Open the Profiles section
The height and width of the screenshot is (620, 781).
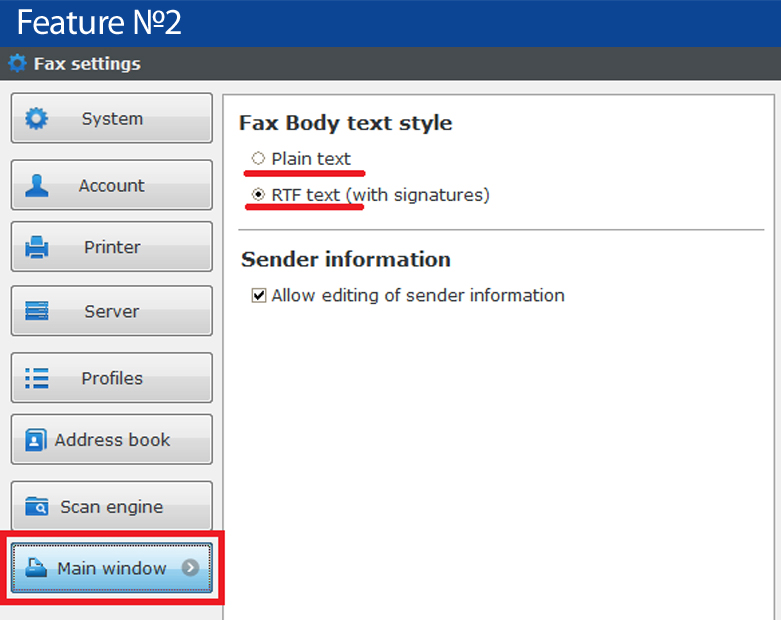pyautogui.click(x=112, y=378)
